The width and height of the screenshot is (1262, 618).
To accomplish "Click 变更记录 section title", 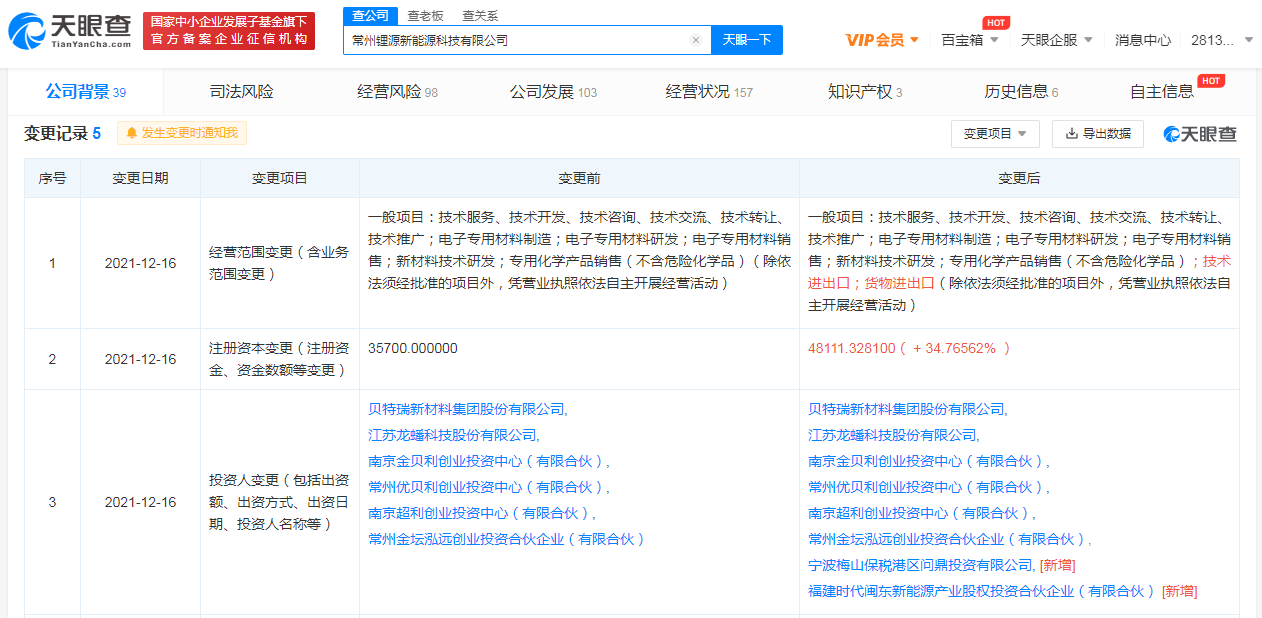I will 56,133.
